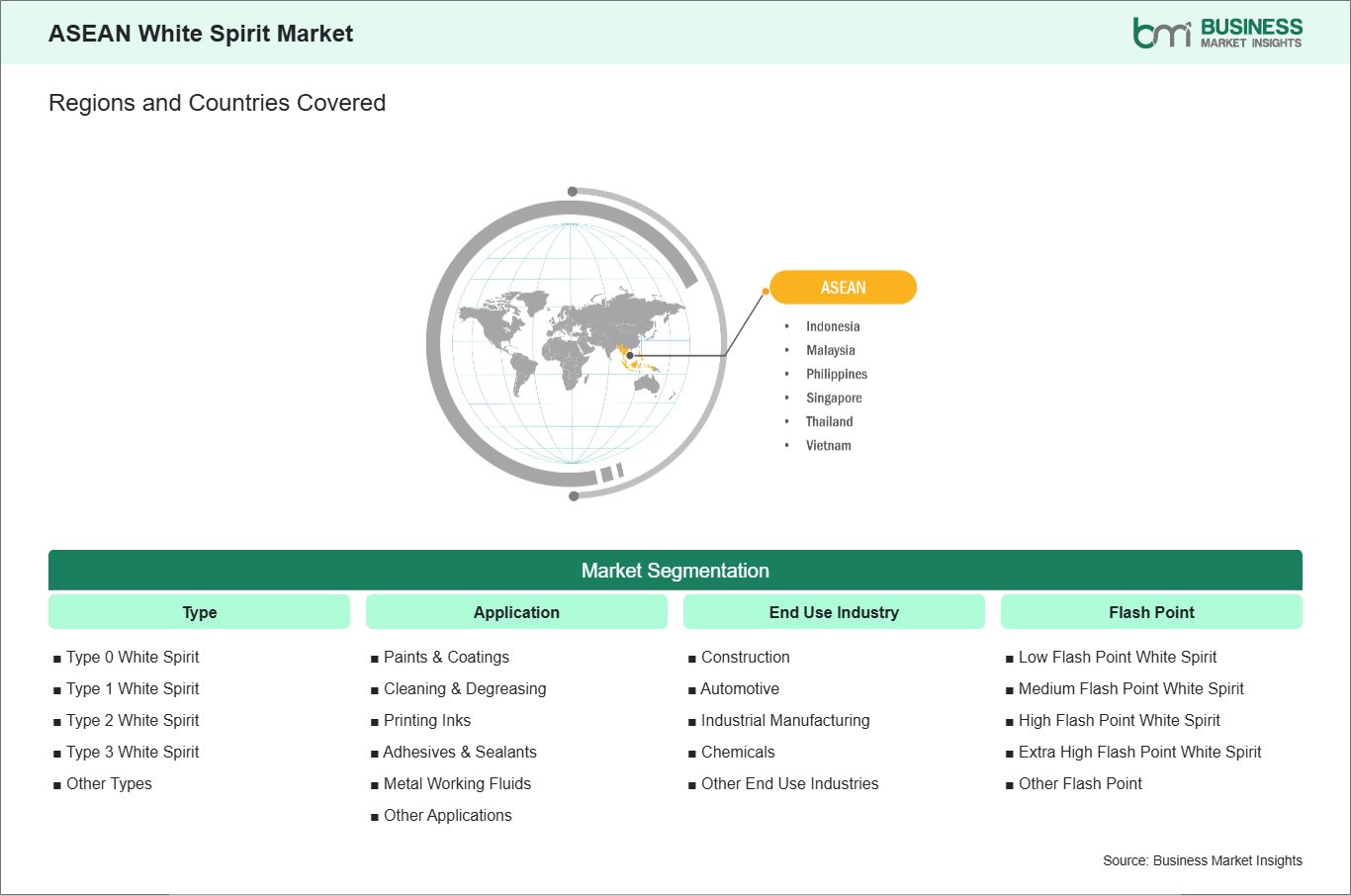Click 'Other Flash Point' item

point(1080,783)
